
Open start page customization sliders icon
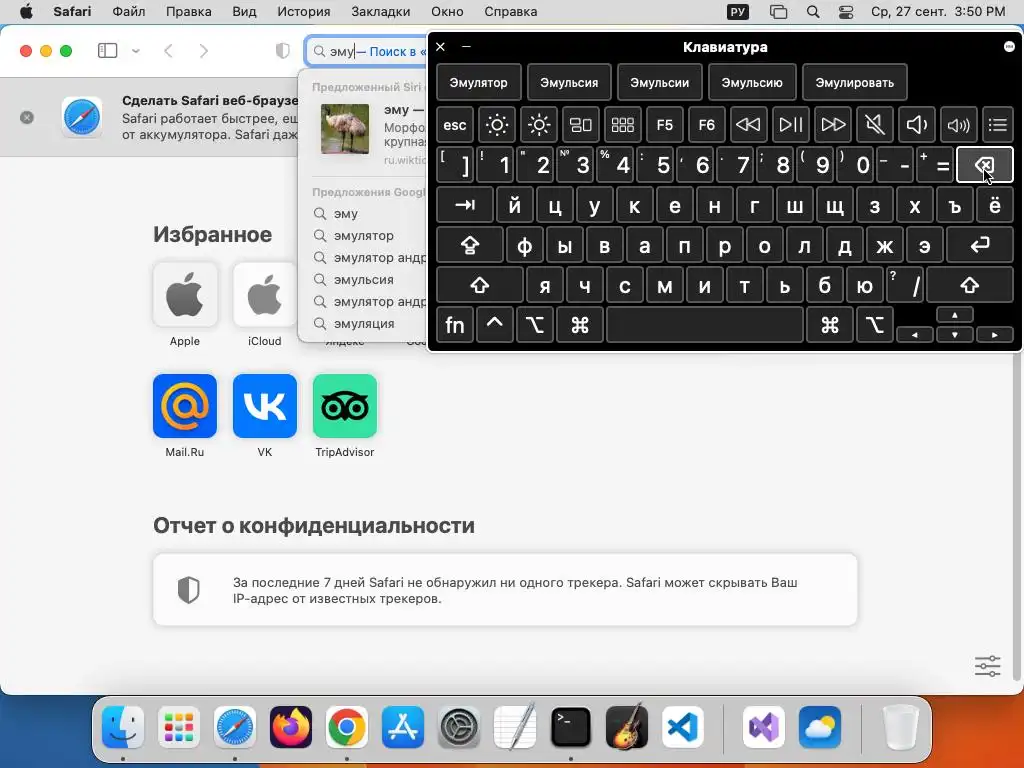[x=987, y=666]
